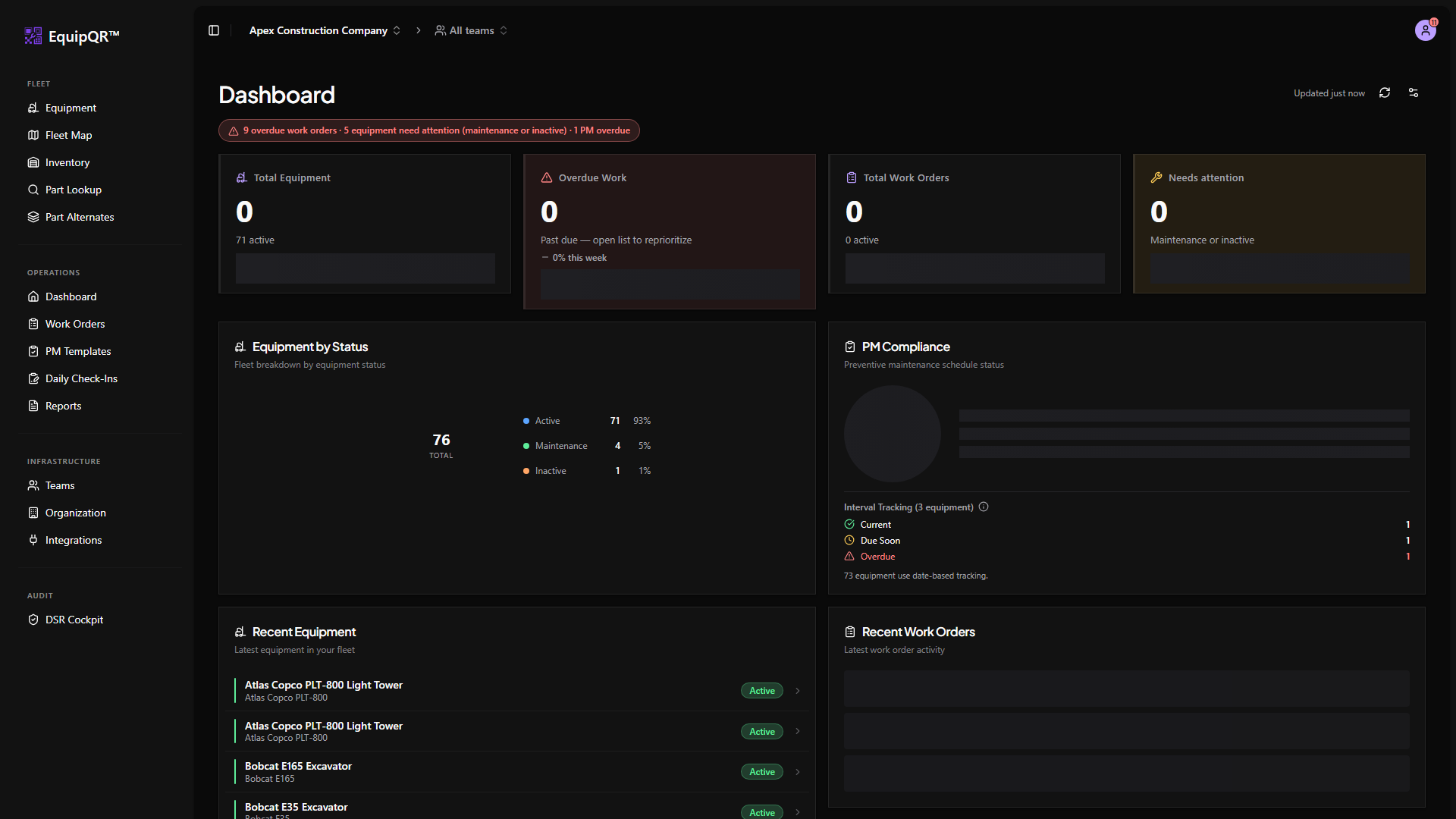Open the Needs attention card
This screenshot has width=1456, height=819.
(x=1279, y=224)
